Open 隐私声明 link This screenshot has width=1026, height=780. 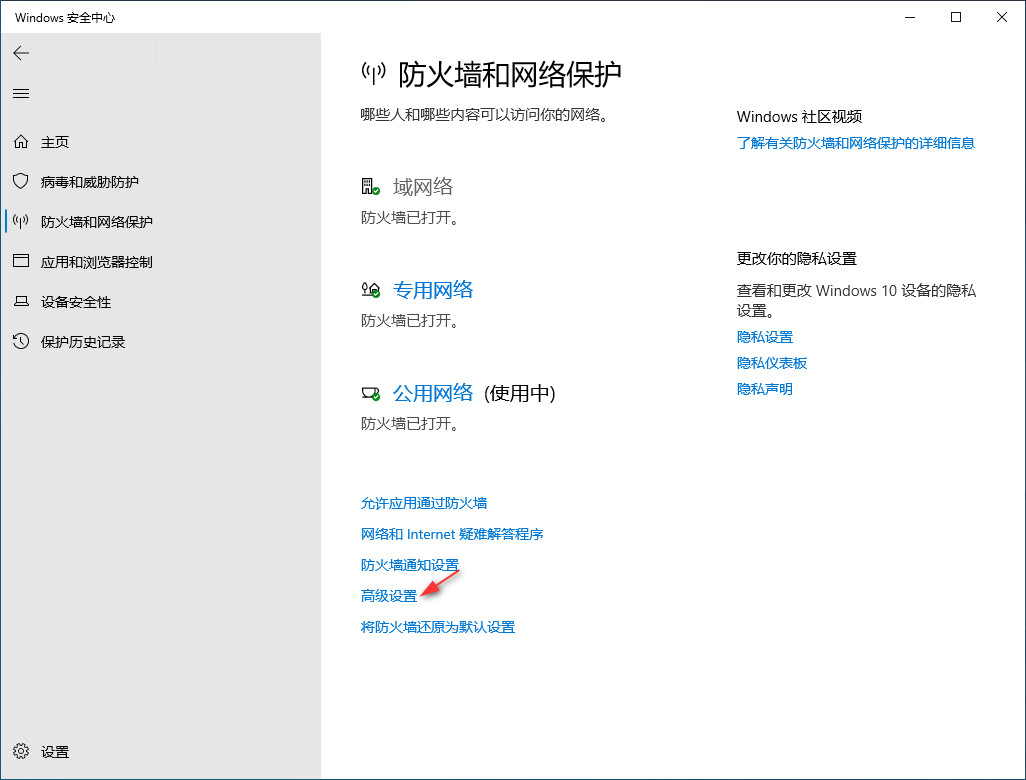[765, 389]
